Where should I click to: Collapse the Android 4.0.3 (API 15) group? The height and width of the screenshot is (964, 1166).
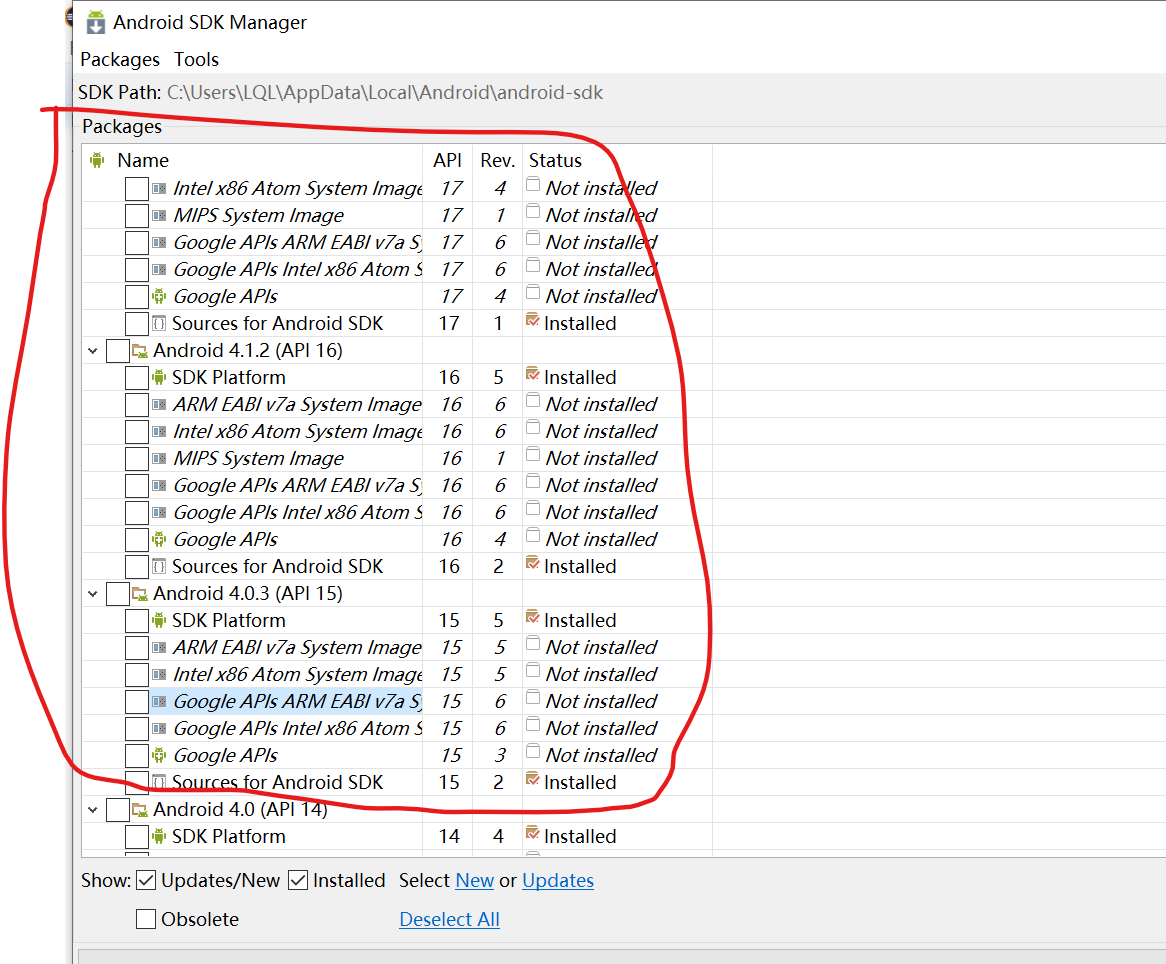tap(93, 594)
